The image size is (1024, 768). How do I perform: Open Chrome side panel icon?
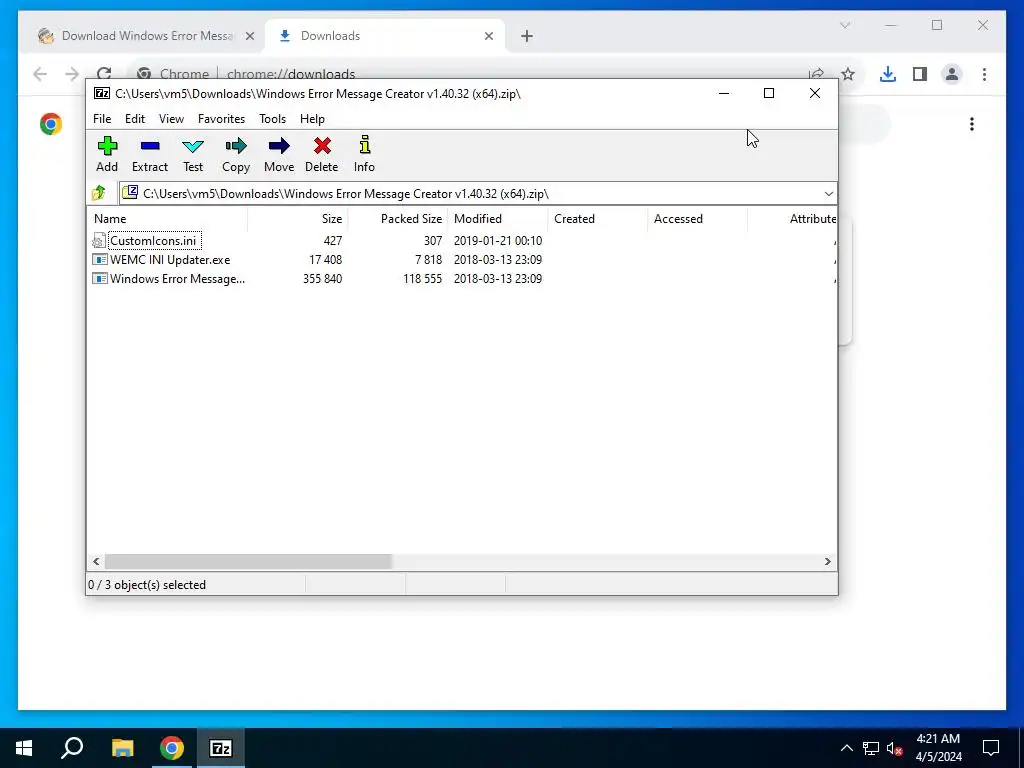point(920,74)
